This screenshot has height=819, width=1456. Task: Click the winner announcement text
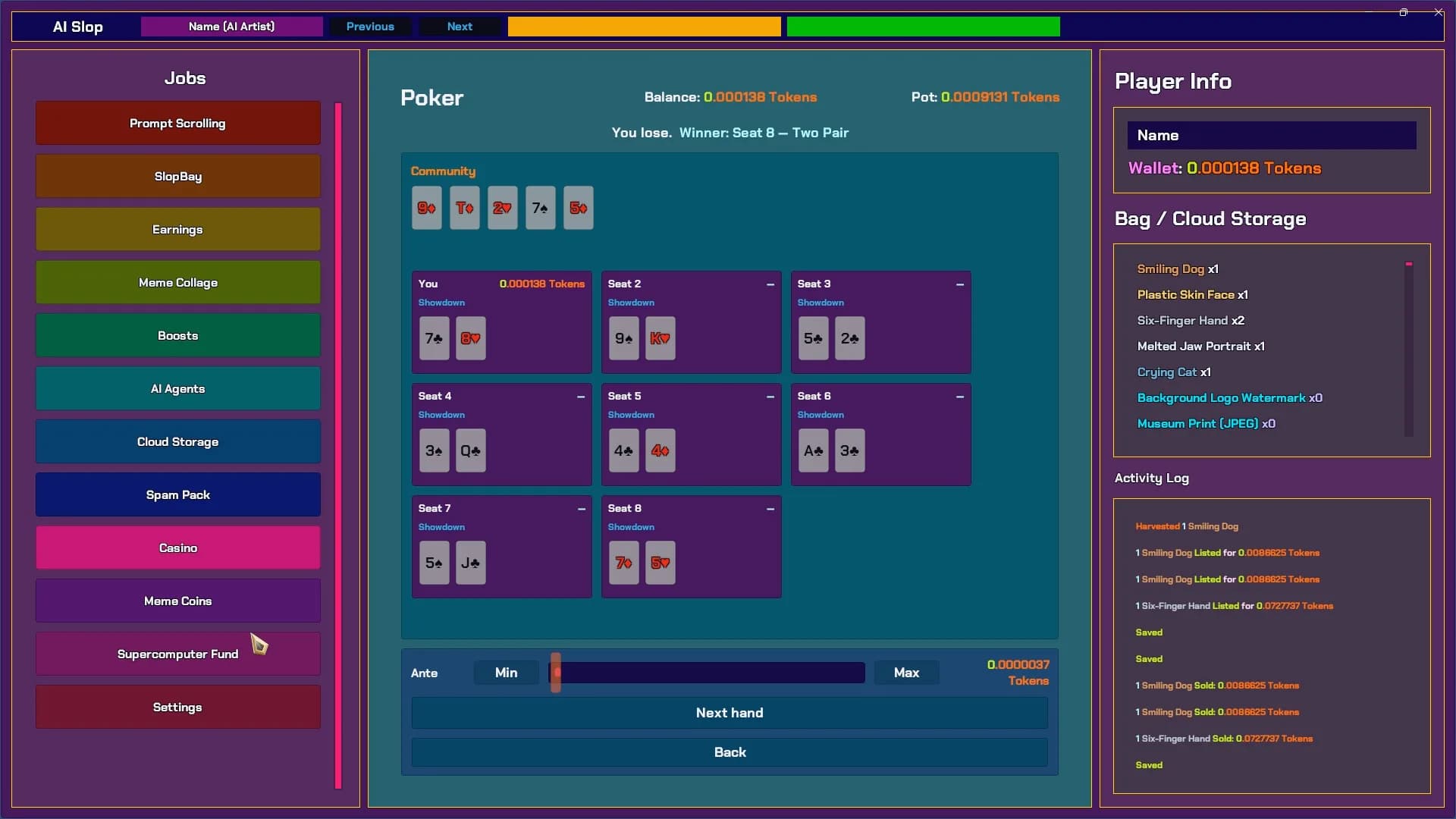(x=764, y=133)
